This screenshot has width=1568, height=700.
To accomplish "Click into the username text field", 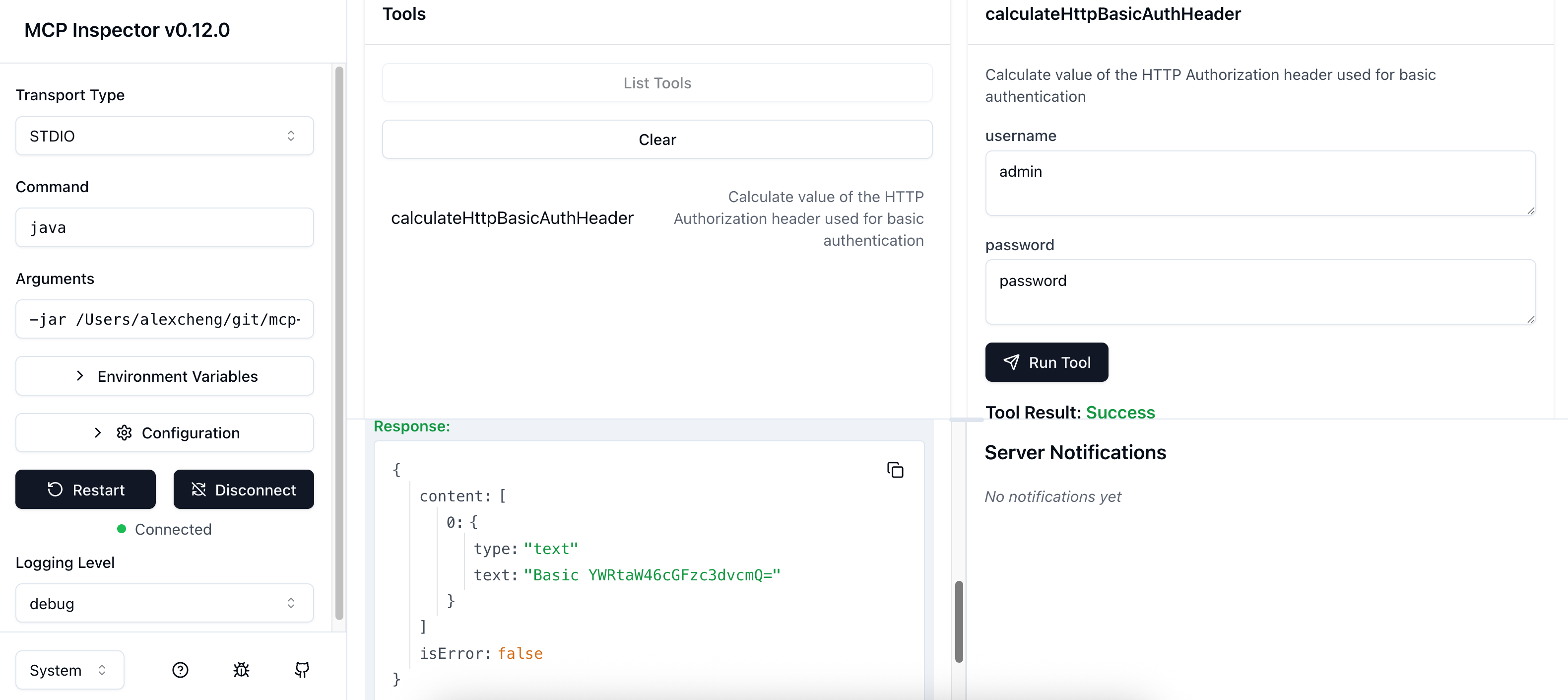I will click(x=1260, y=183).
